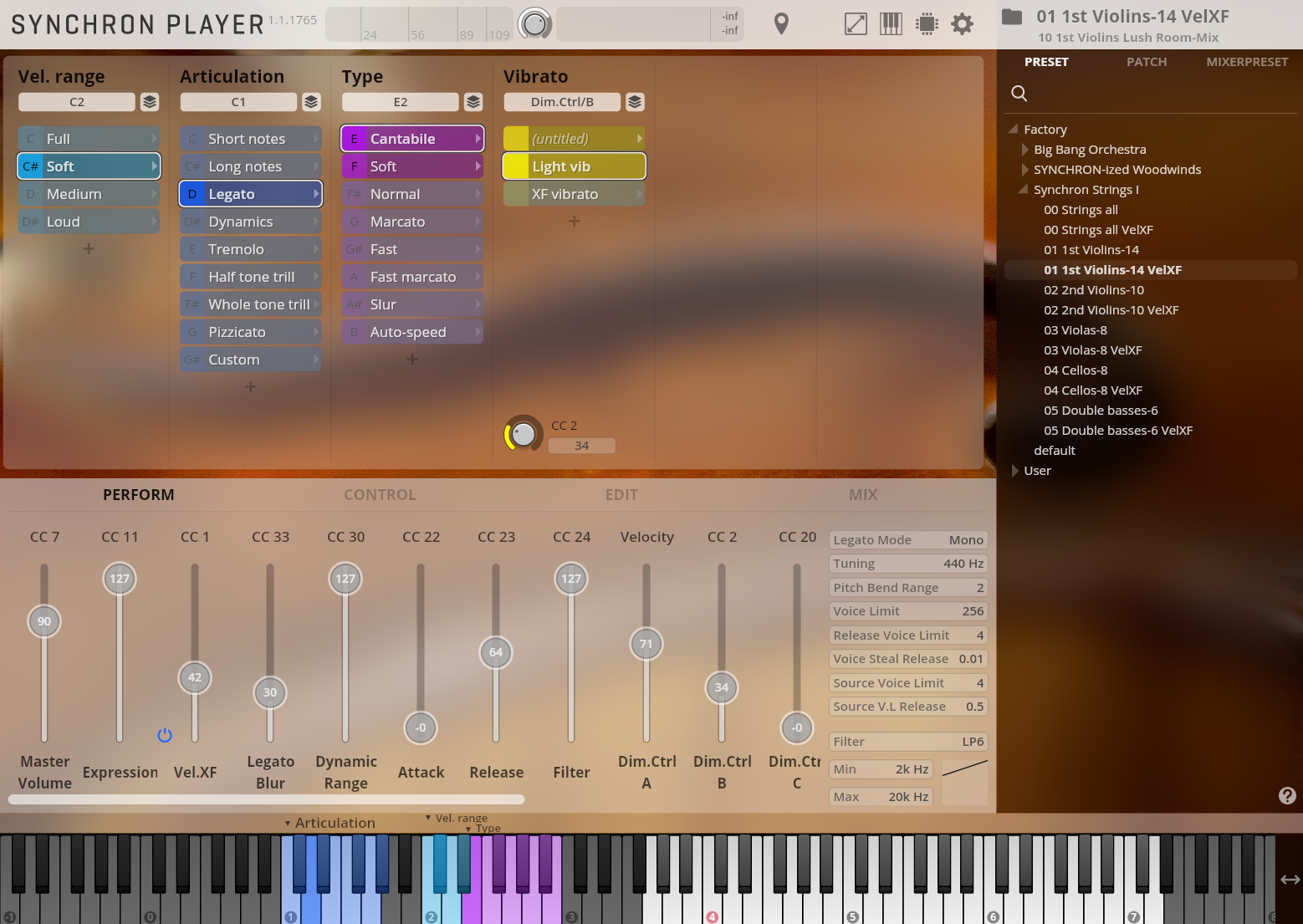This screenshot has width=1303, height=924.
Task: Open the Legato Mode Mono dropdown
Action: point(908,540)
